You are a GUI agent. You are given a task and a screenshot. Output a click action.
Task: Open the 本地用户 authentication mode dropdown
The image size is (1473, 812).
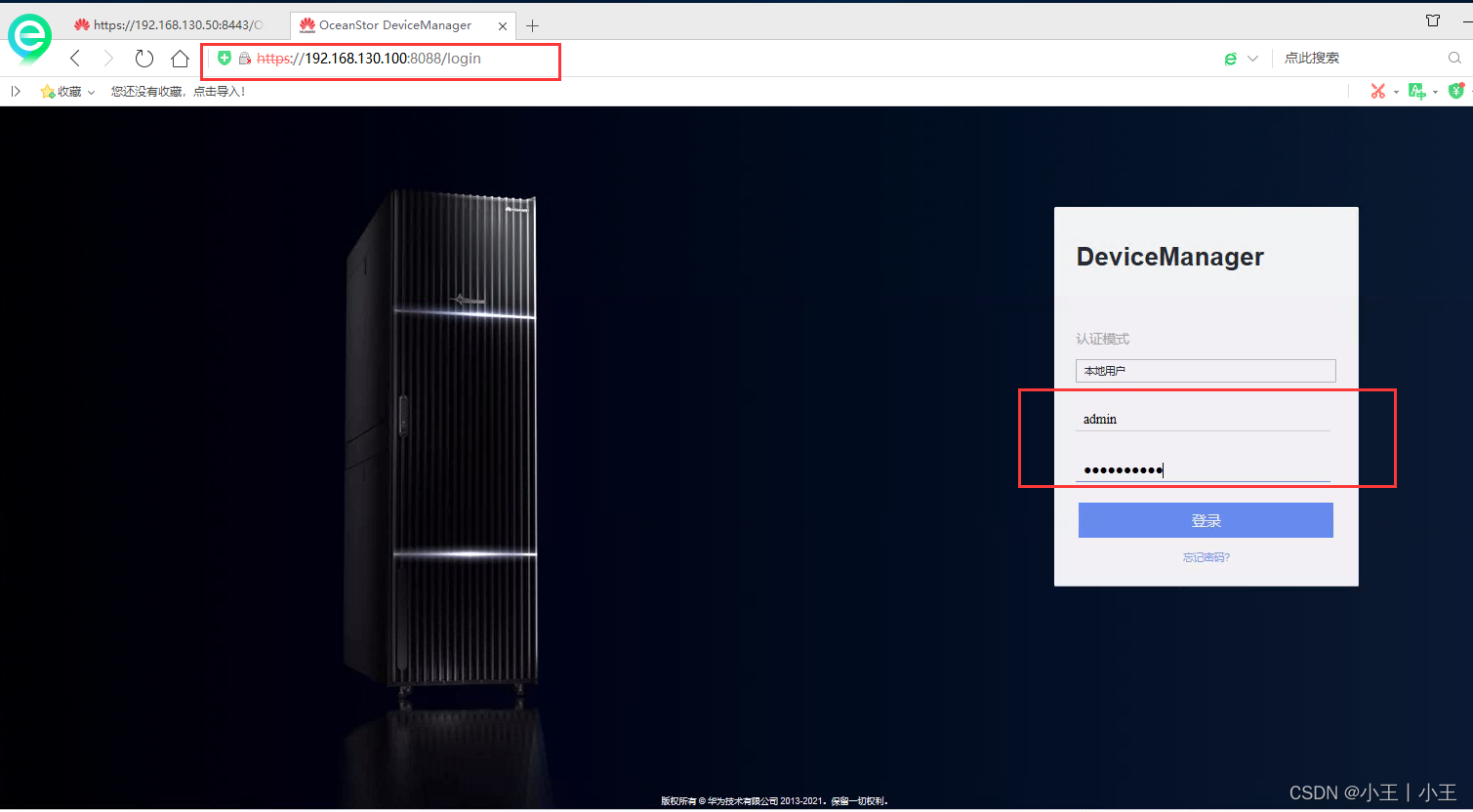click(x=1206, y=371)
